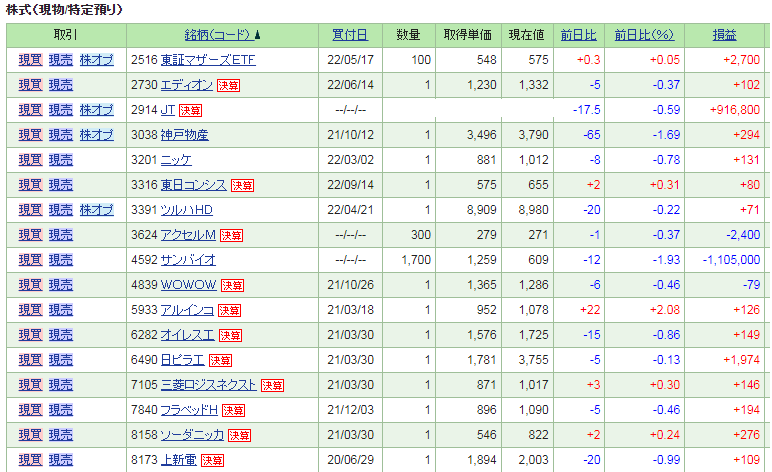Image resolution: width=772 pixels, height=472 pixels.
Task: Click the 決算 badge next to アルインコ
Action: [229, 311]
